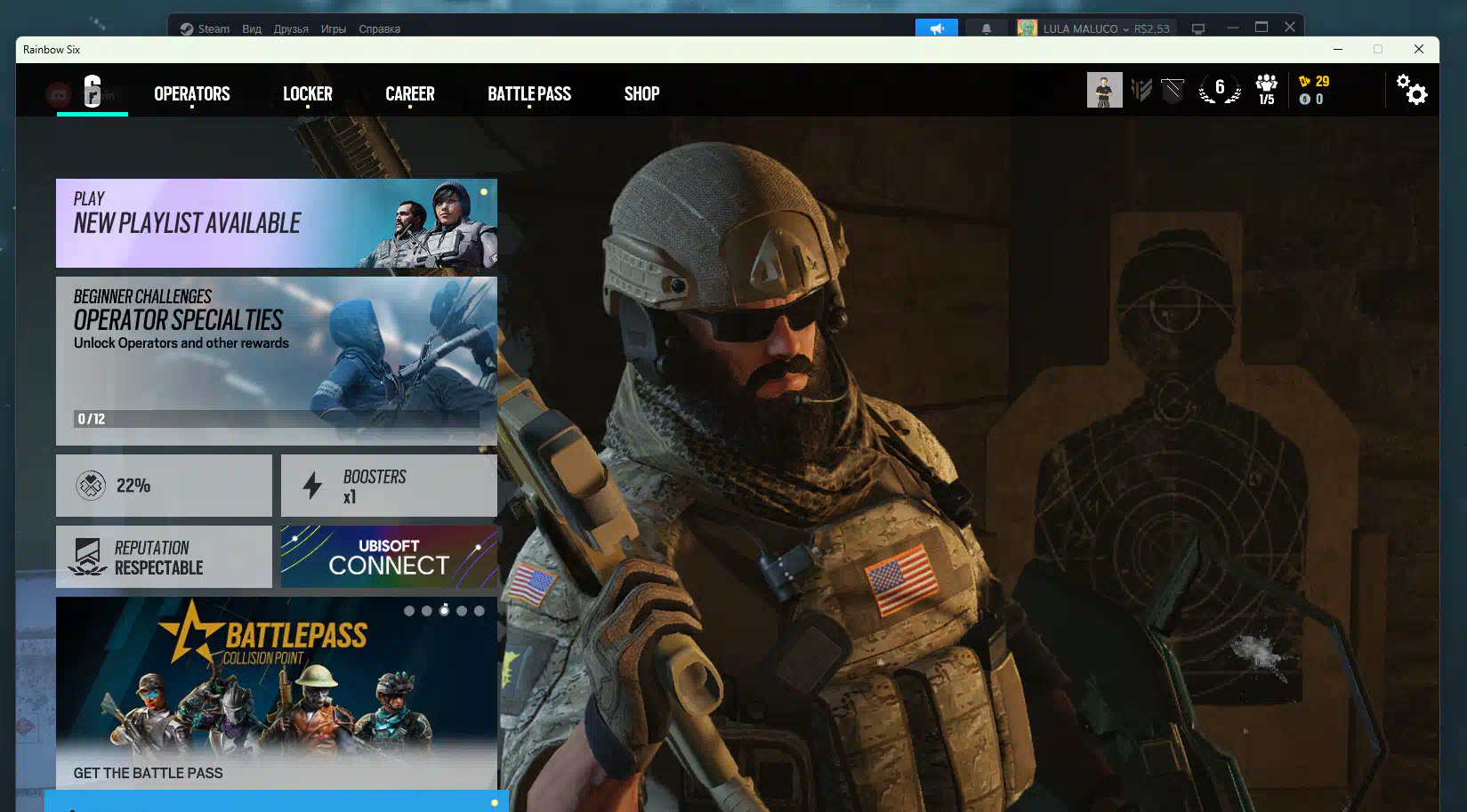Open the squad 1/5 party icon
1467x812 pixels.
point(1266,90)
